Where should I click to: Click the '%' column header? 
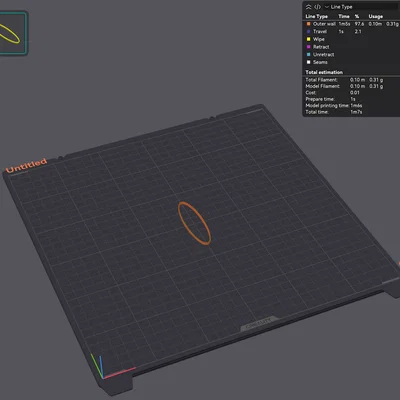[357, 16]
